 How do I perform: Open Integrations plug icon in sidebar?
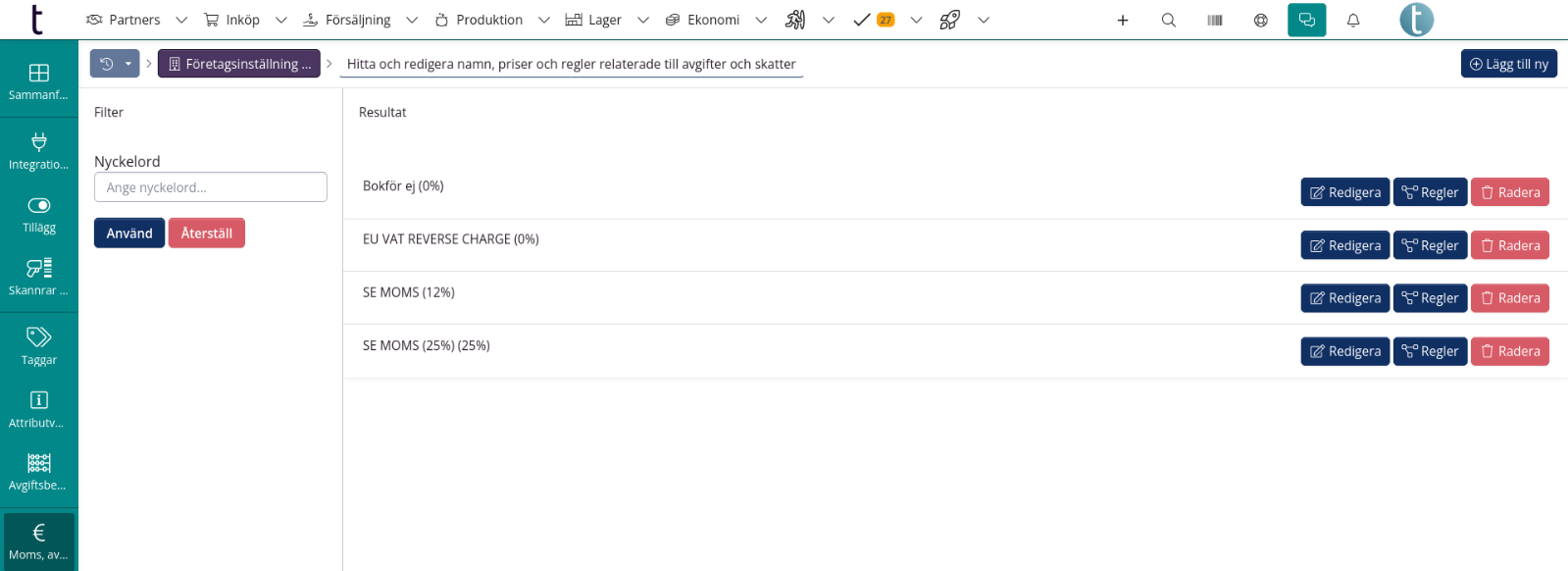pyautogui.click(x=39, y=151)
